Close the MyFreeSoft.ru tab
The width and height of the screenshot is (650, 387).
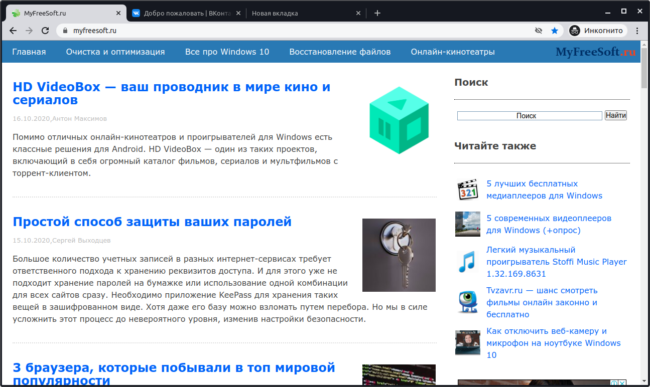point(118,13)
